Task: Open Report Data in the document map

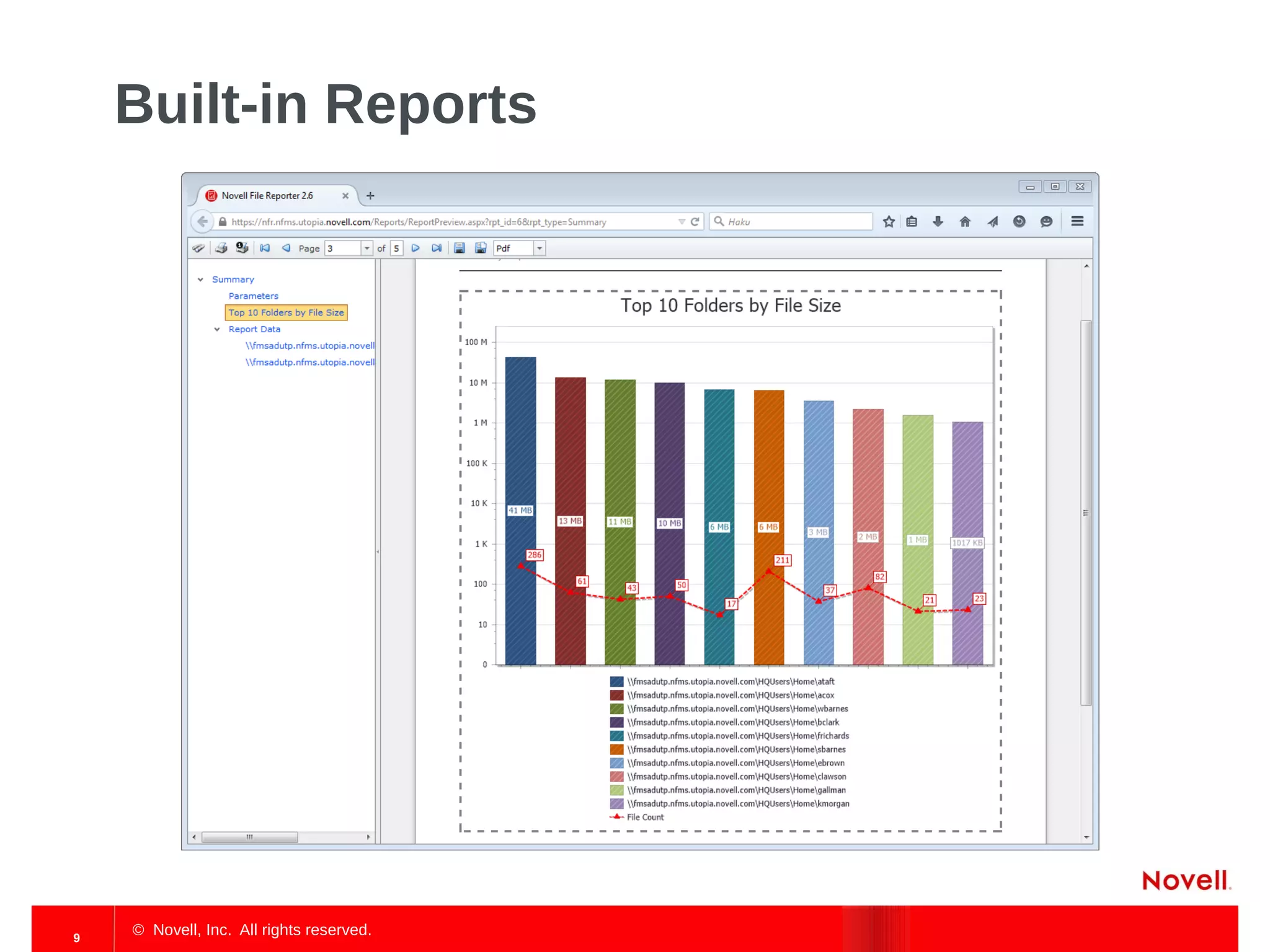Action: point(254,329)
